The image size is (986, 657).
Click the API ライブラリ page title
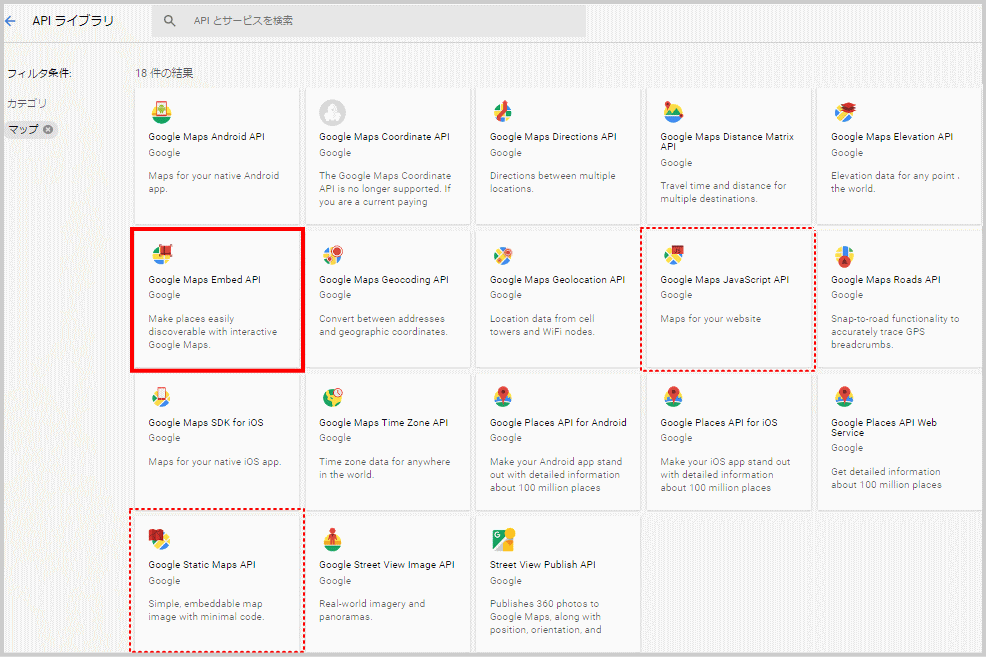(x=73, y=21)
